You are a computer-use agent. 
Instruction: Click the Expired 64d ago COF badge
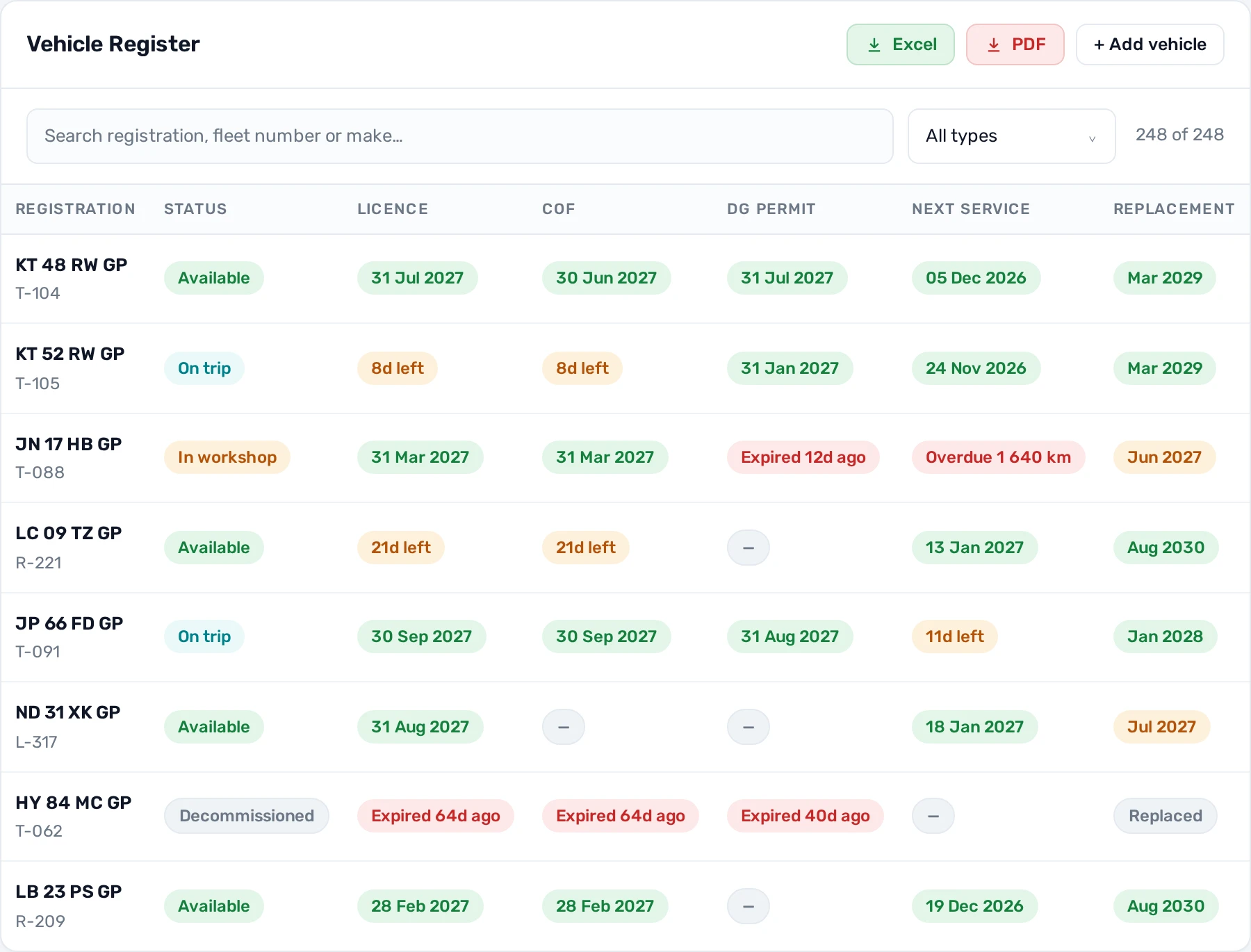pyautogui.click(x=621, y=816)
